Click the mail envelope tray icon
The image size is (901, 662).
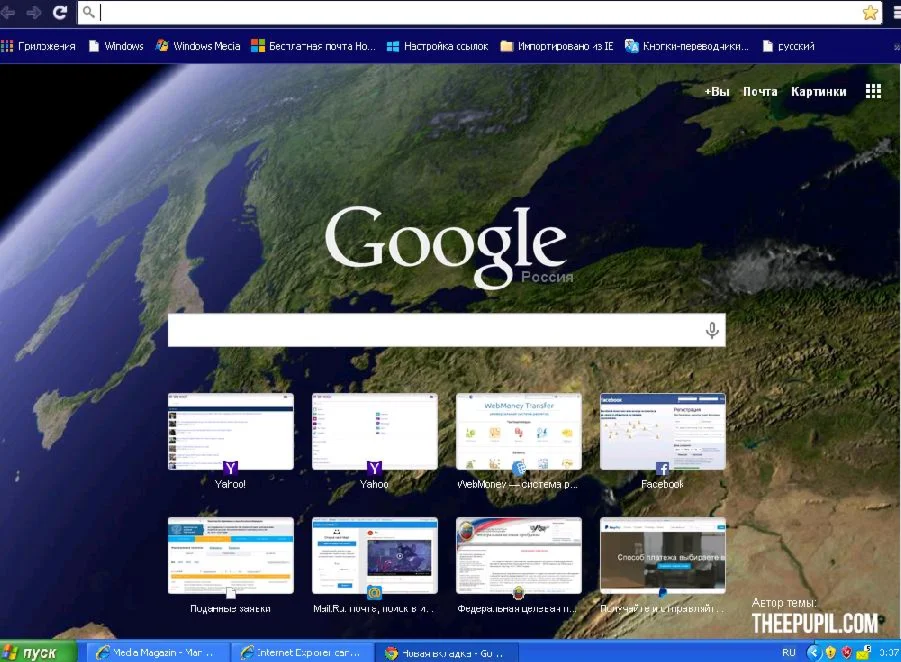click(x=864, y=652)
